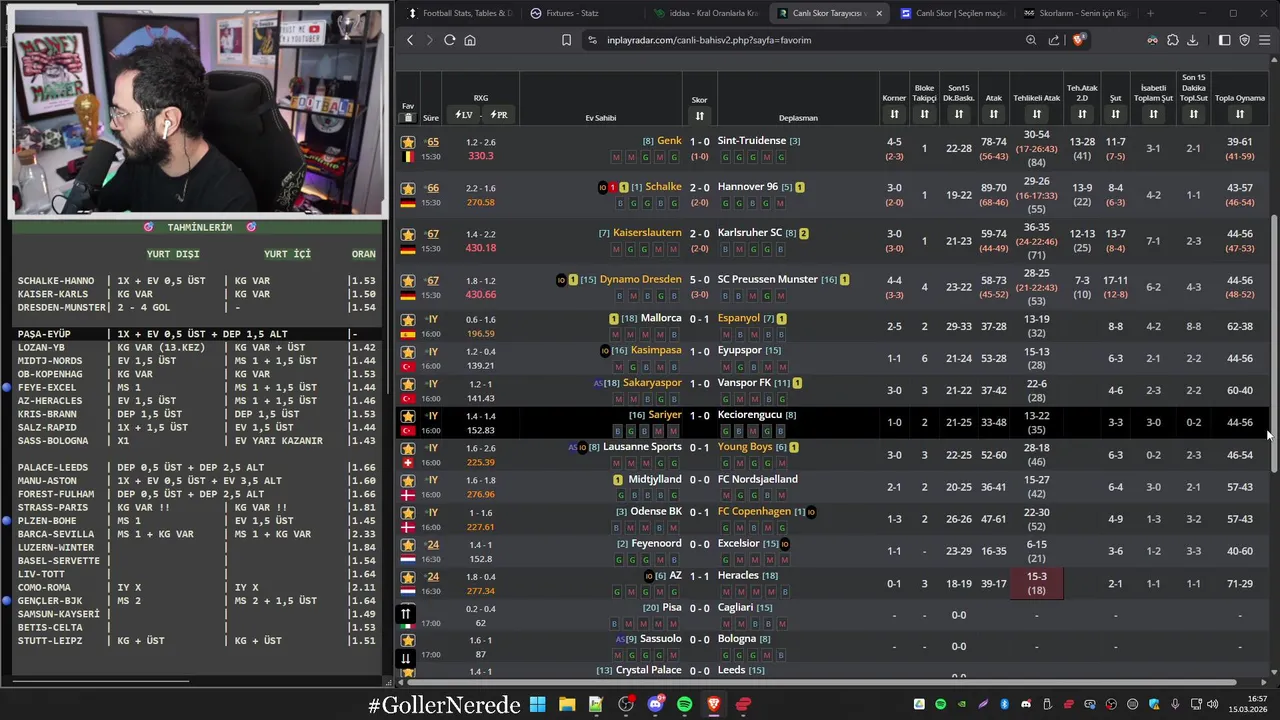Open File Explorer from the taskbar
1280x720 pixels.
(x=567, y=704)
